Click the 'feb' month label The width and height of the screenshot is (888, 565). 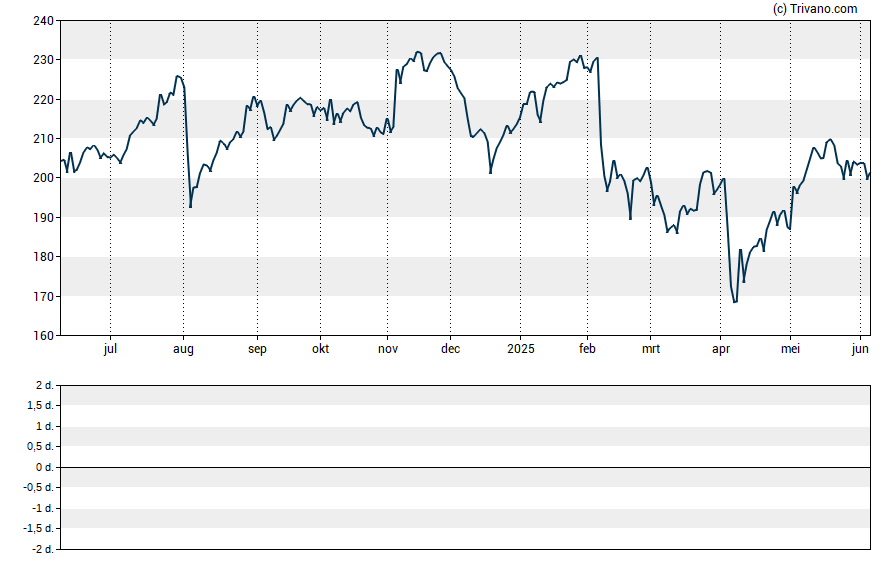click(x=587, y=349)
